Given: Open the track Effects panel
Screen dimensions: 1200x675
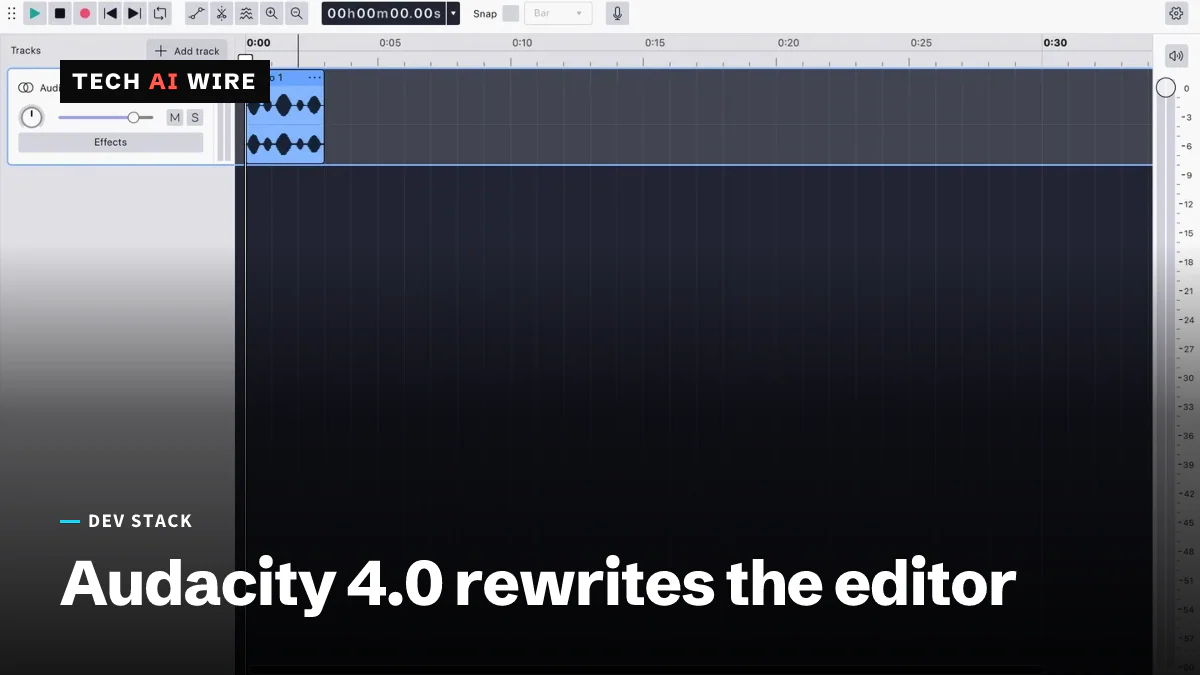Looking at the screenshot, I should pos(110,142).
